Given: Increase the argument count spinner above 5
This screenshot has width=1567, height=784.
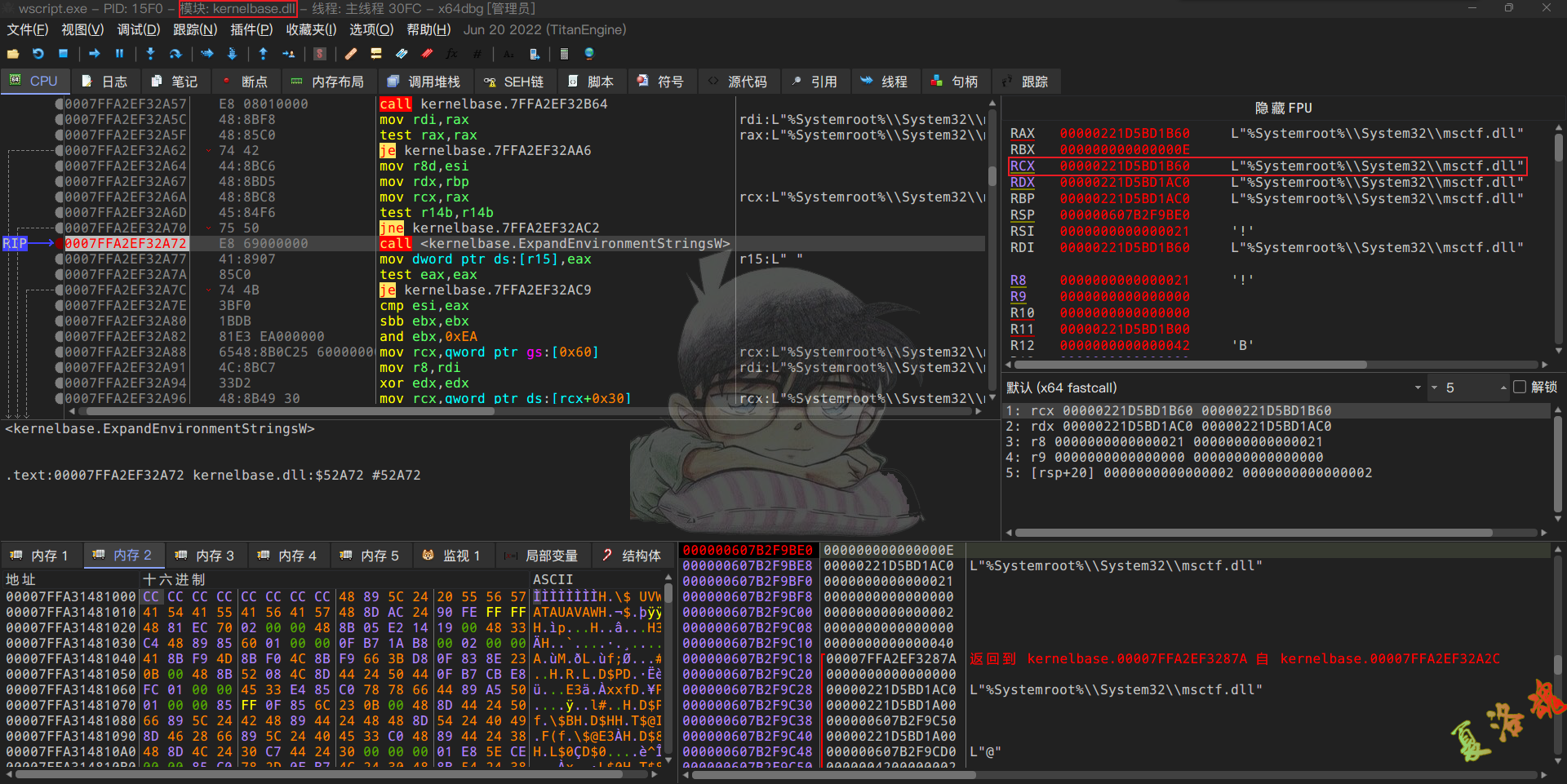Looking at the screenshot, I should click(1503, 384).
